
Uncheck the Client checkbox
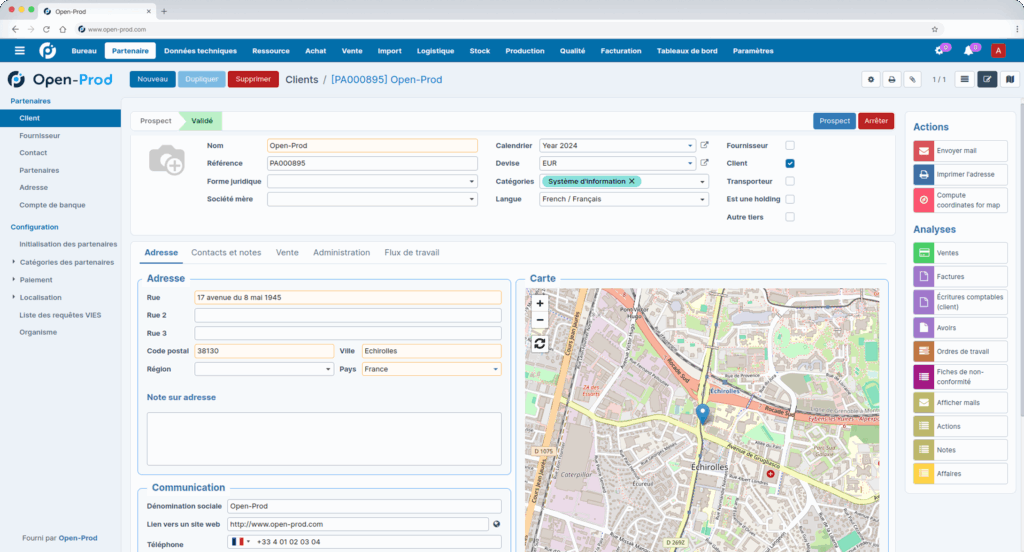pos(790,163)
